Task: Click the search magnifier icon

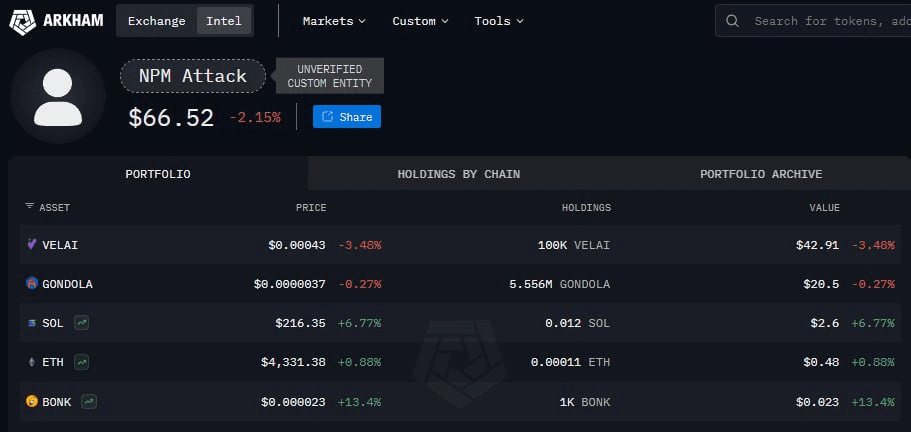Action: 733,21
